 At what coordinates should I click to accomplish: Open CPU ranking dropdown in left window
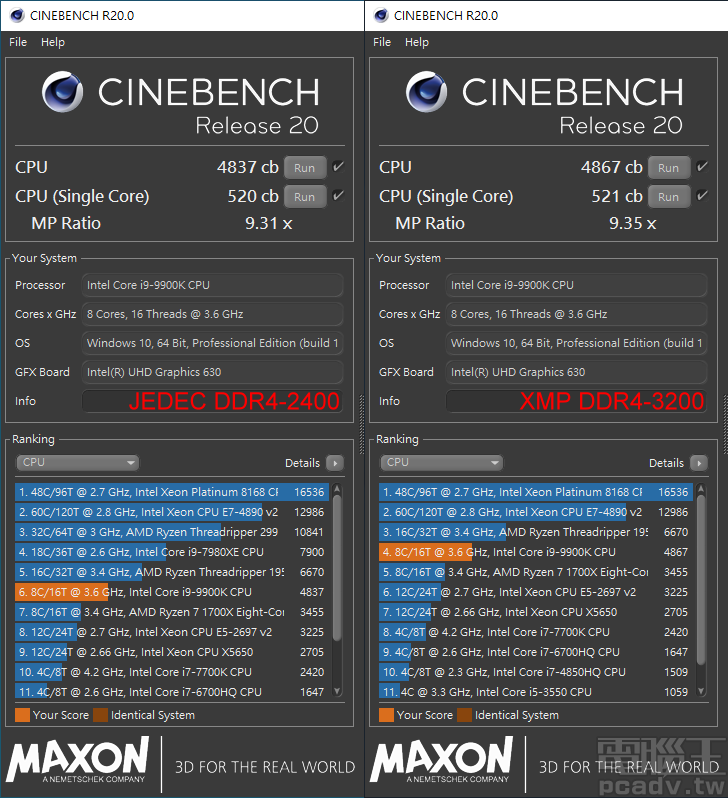[77, 463]
